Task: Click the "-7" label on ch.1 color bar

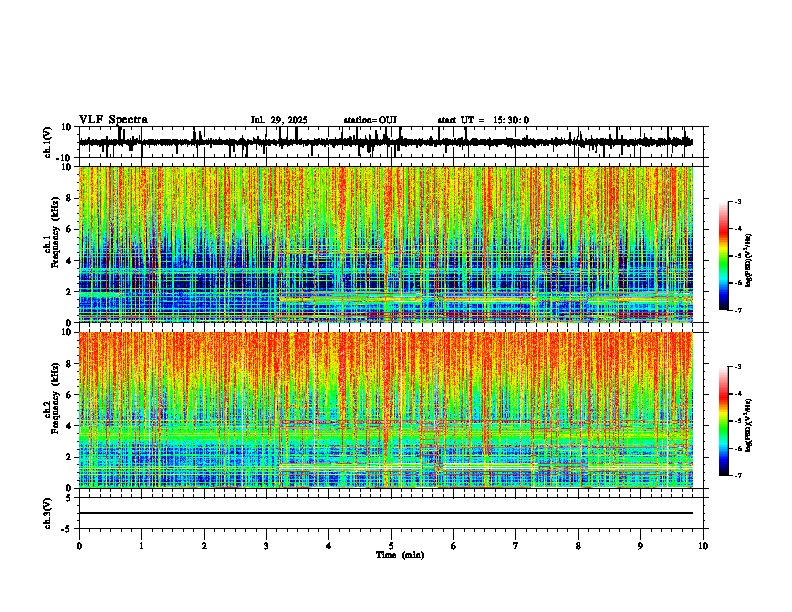Action: (737, 310)
